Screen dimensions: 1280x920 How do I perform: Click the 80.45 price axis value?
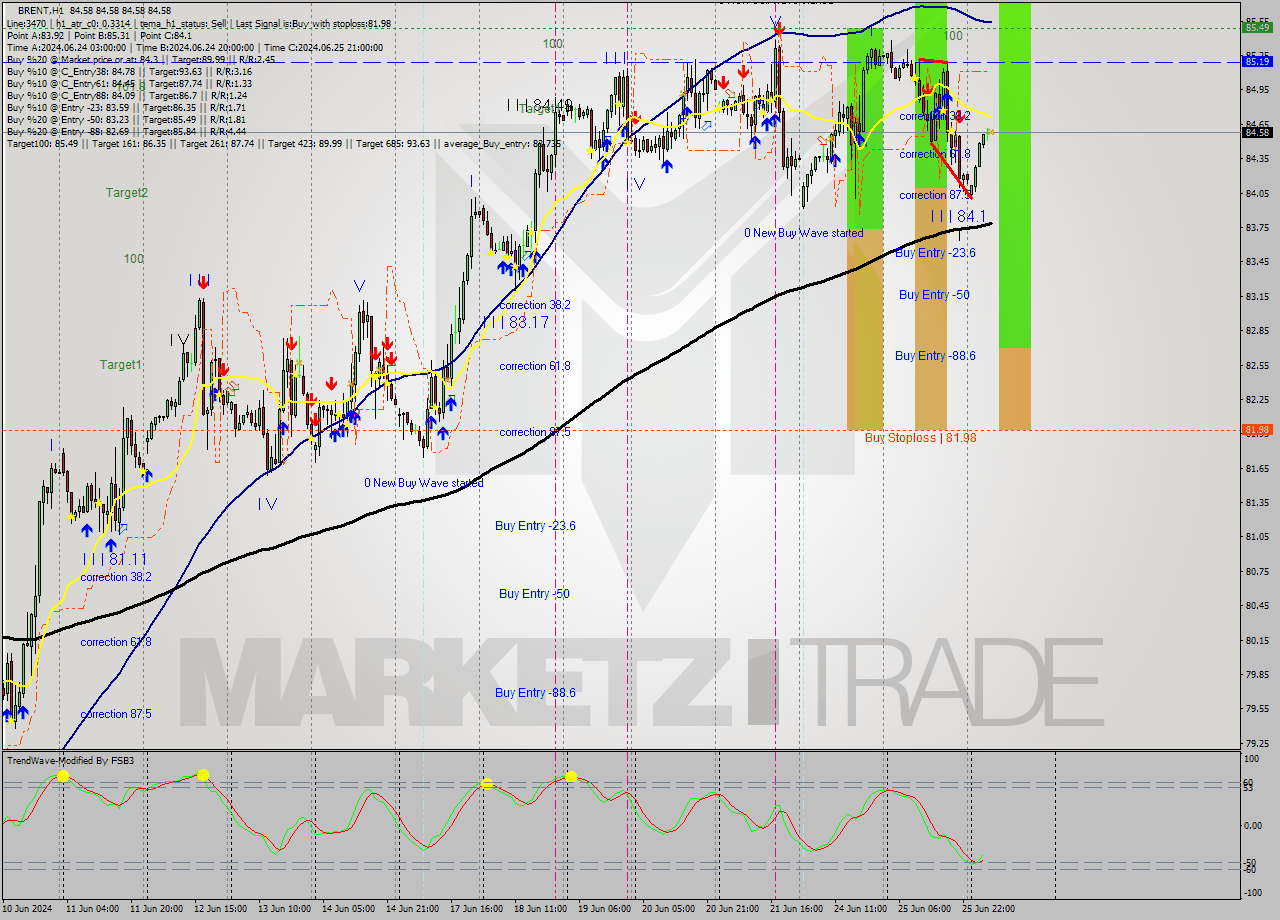(x=1257, y=606)
